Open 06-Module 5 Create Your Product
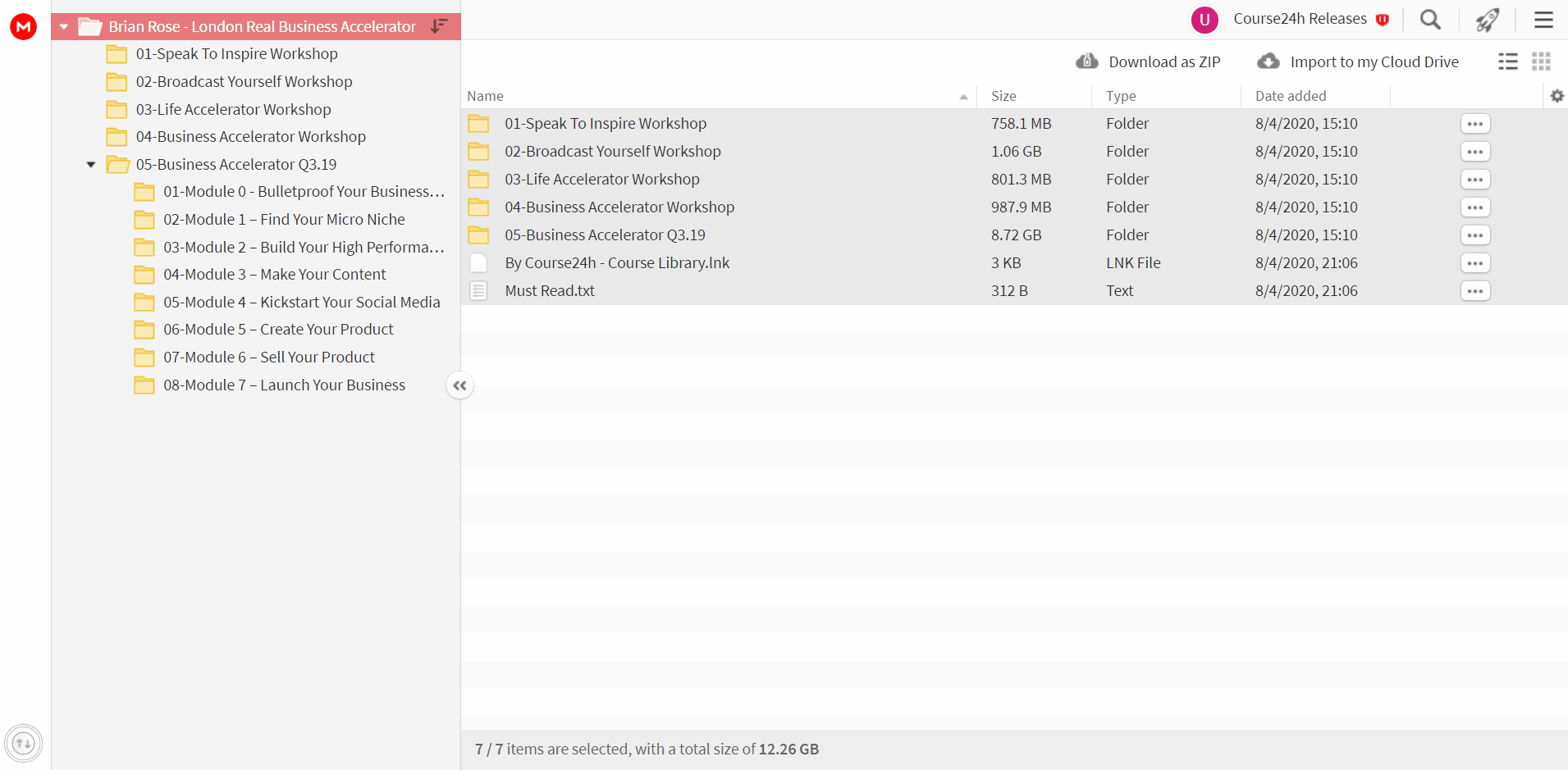This screenshot has width=1568, height=770. (278, 330)
